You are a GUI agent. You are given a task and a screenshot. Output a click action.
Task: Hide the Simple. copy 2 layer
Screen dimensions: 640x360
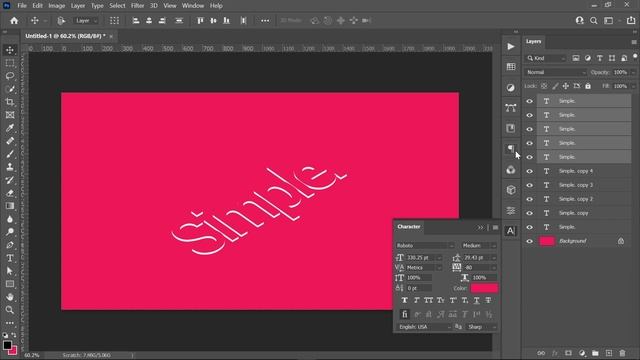[529, 199]
